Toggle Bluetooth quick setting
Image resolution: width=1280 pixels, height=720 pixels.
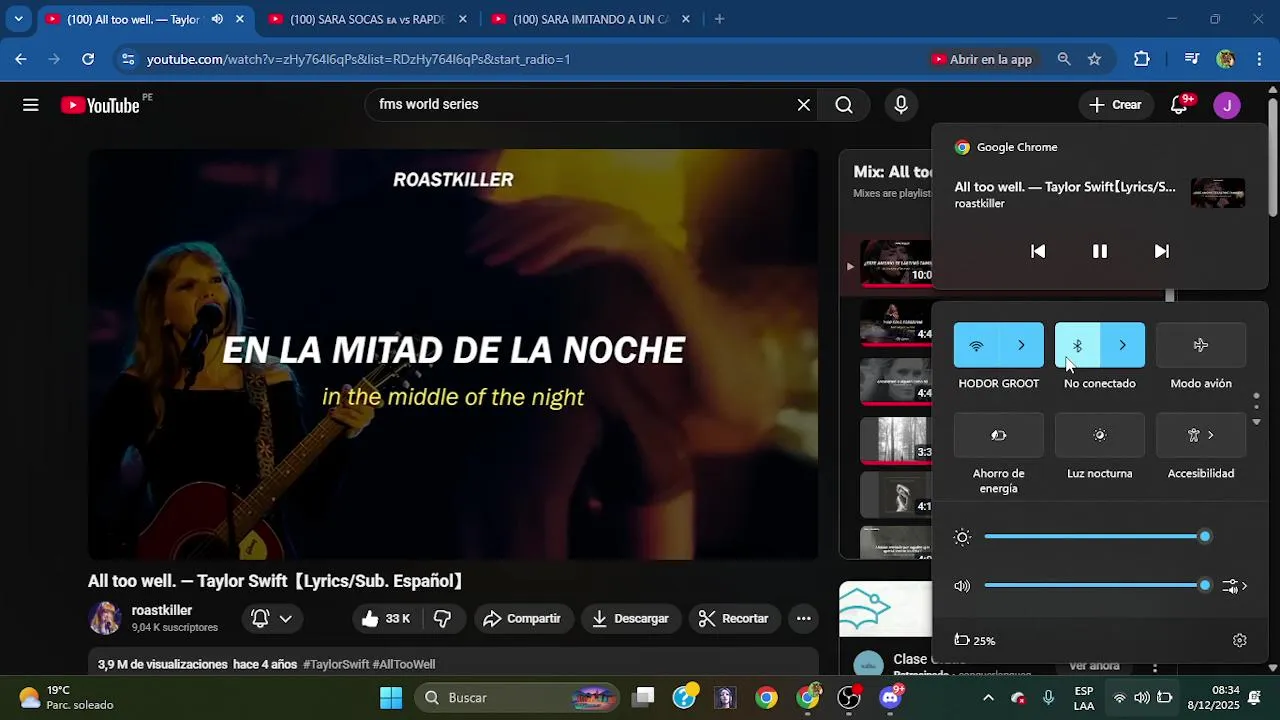point(1077,345)
